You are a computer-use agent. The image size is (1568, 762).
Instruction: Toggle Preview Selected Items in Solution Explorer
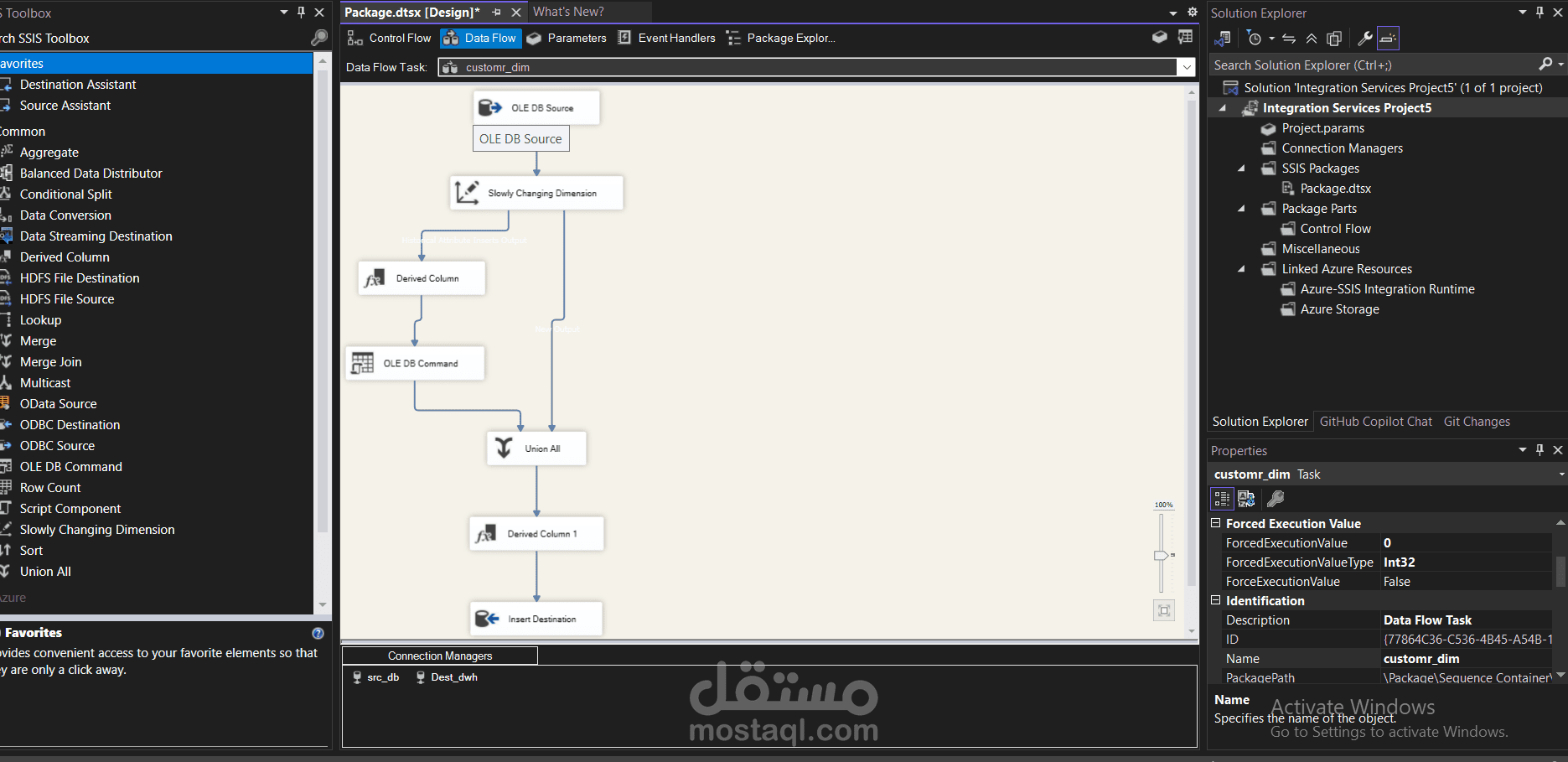coord(1388,39)
